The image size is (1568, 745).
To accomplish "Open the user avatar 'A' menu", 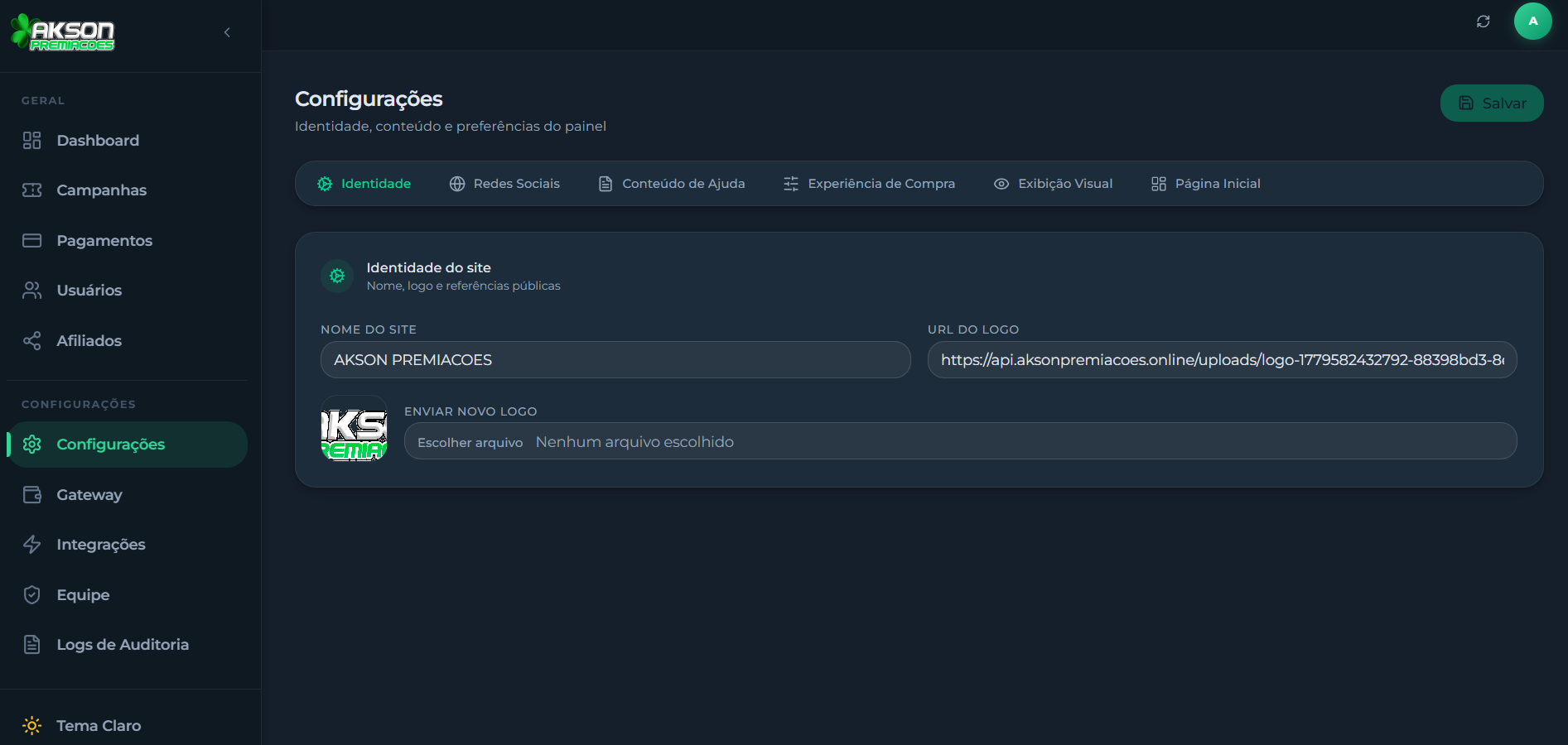I will (x=1533, y=21).
